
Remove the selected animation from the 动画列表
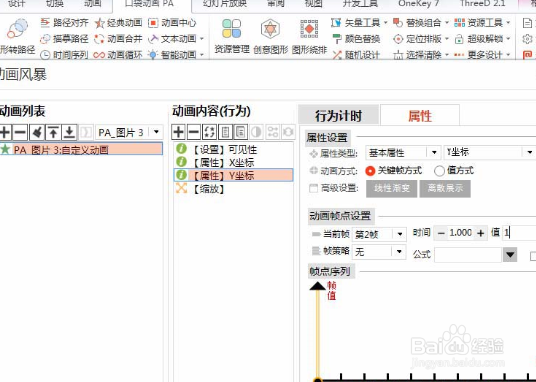(x=20, y=132)
